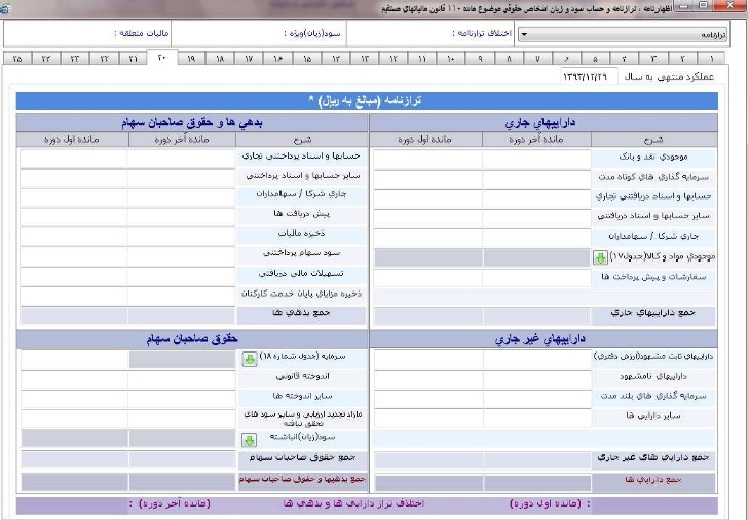Click ذخیره مالیات end-of-period field
This screenshot has width=748, height=520.
pos(181,237)
